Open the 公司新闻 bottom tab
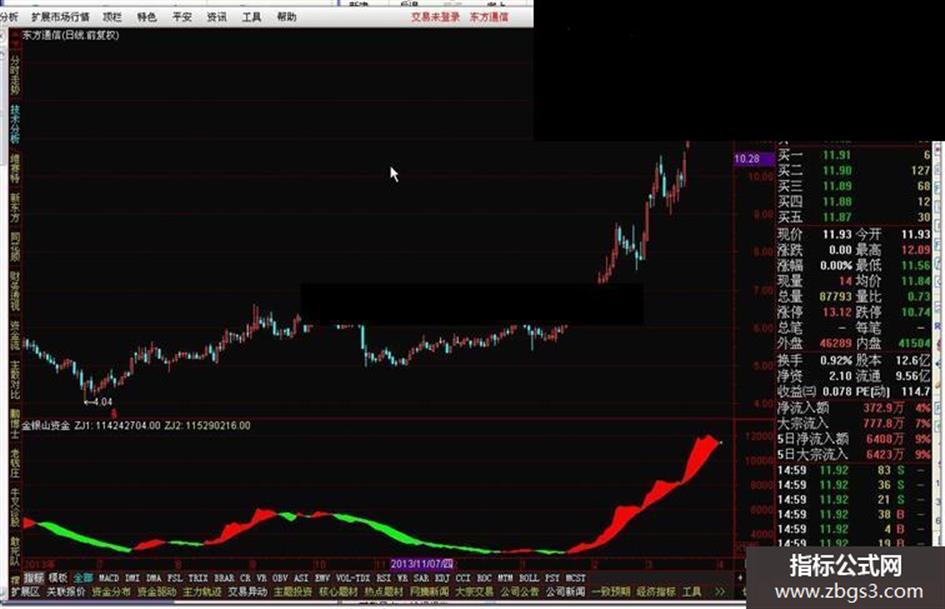The image size is (945, 609). (x=565, y=592)
